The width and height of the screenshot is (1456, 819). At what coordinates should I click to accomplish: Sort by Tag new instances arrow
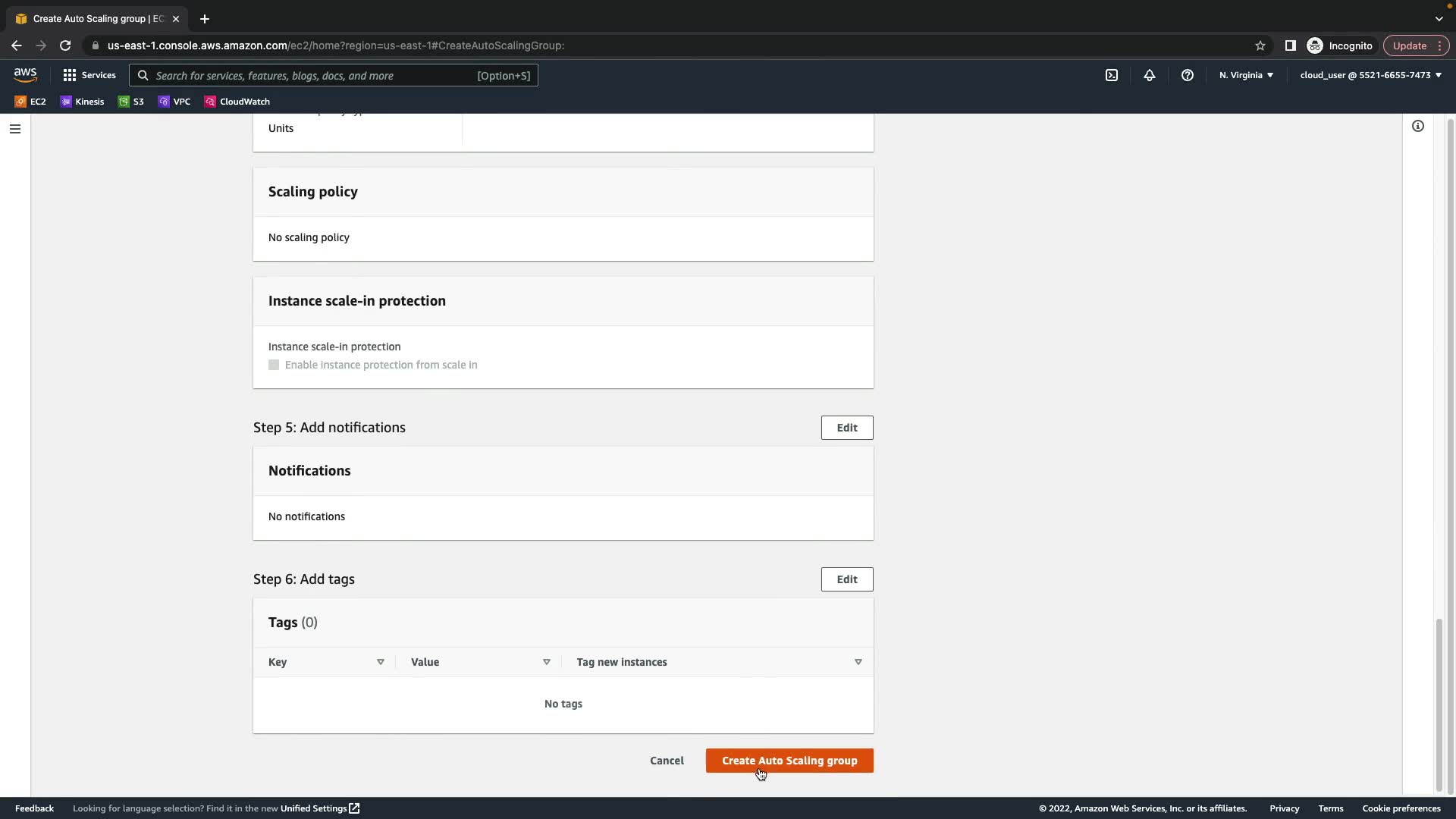click(858, 662)
